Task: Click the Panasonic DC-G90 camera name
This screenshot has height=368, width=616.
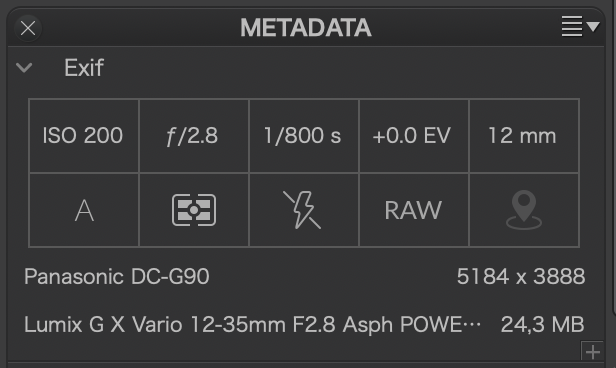Action: (x=117, y=276)
